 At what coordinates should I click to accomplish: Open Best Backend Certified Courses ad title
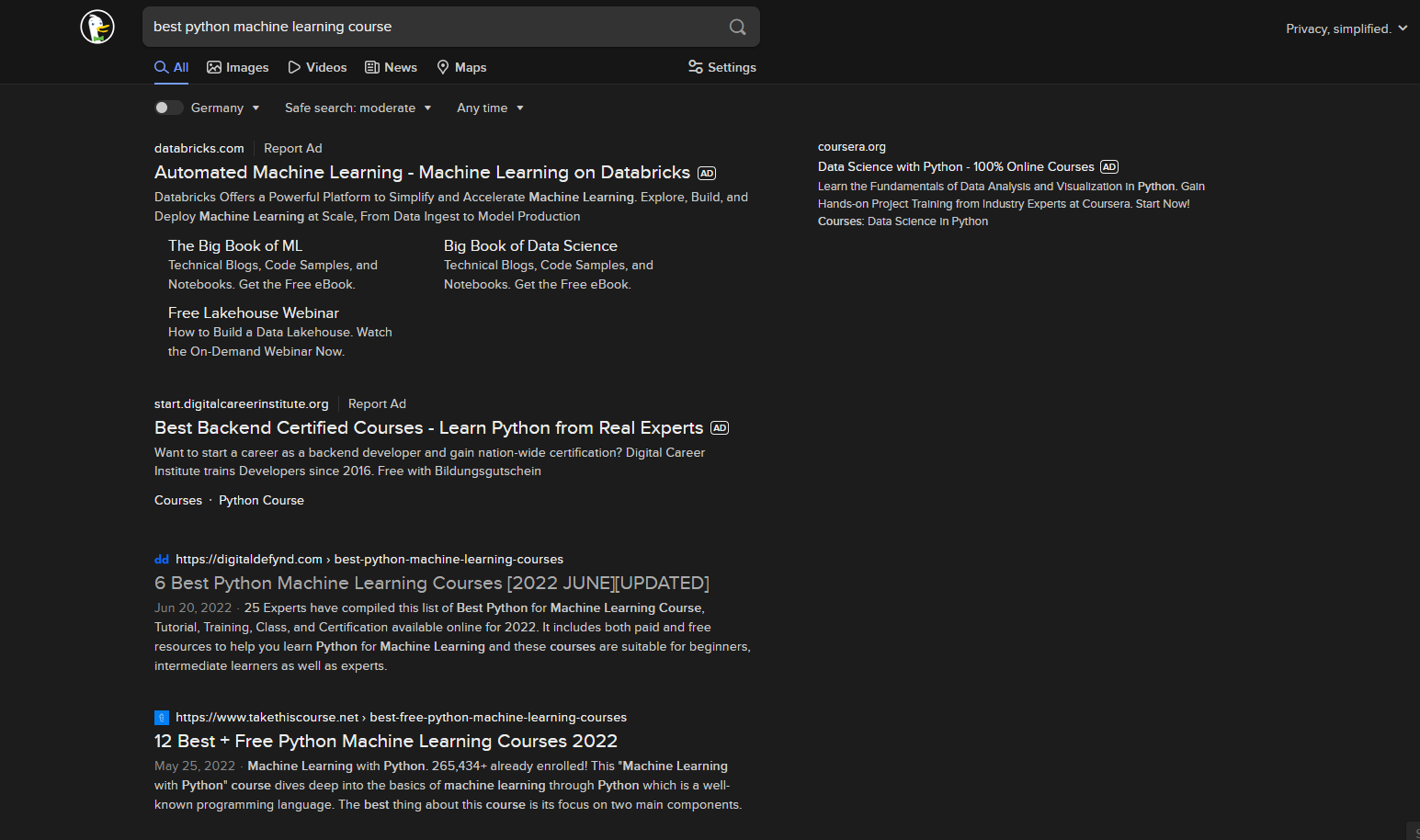click(428, 428)
